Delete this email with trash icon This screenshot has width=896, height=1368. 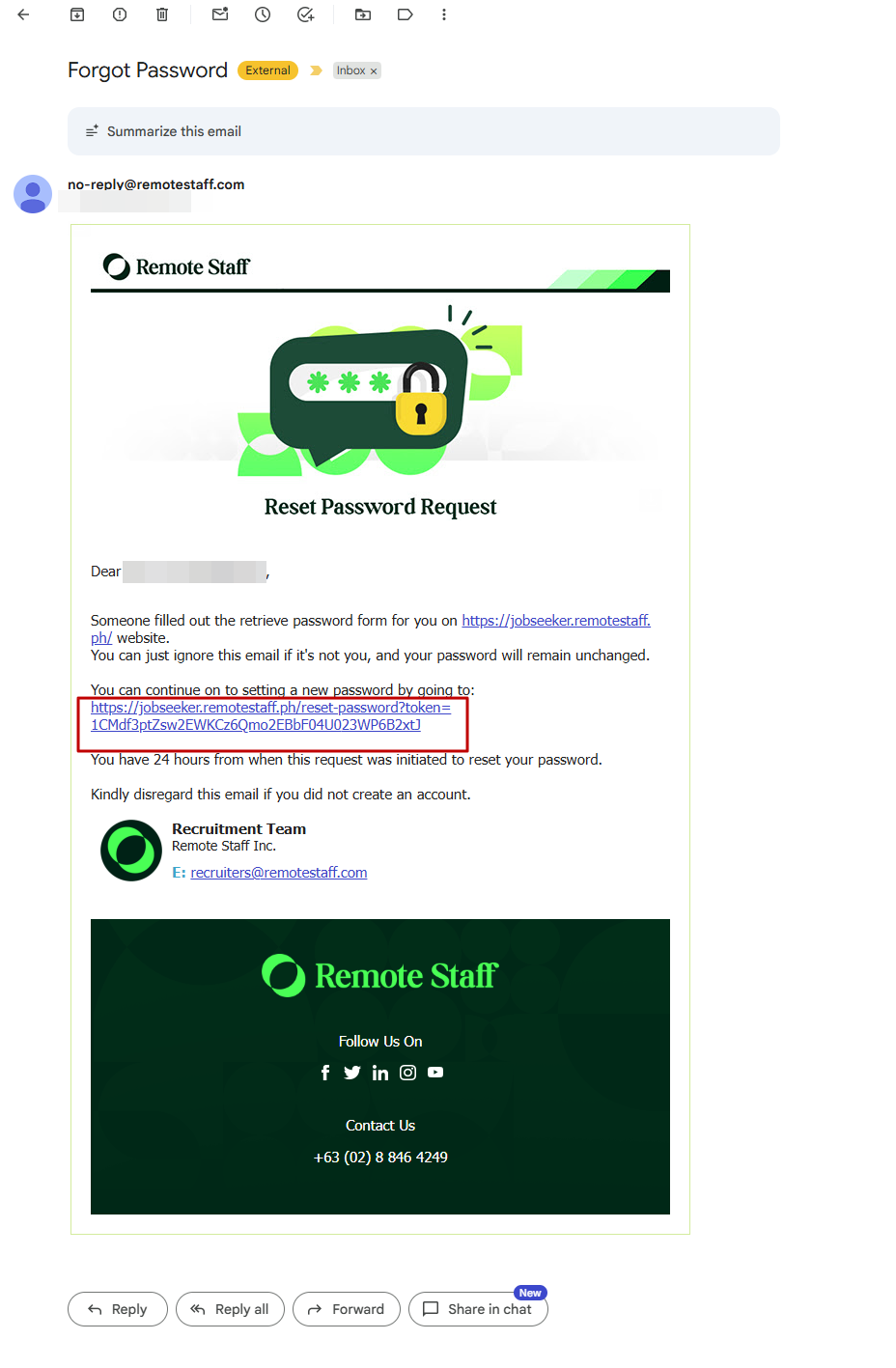[x=162, y=14]
